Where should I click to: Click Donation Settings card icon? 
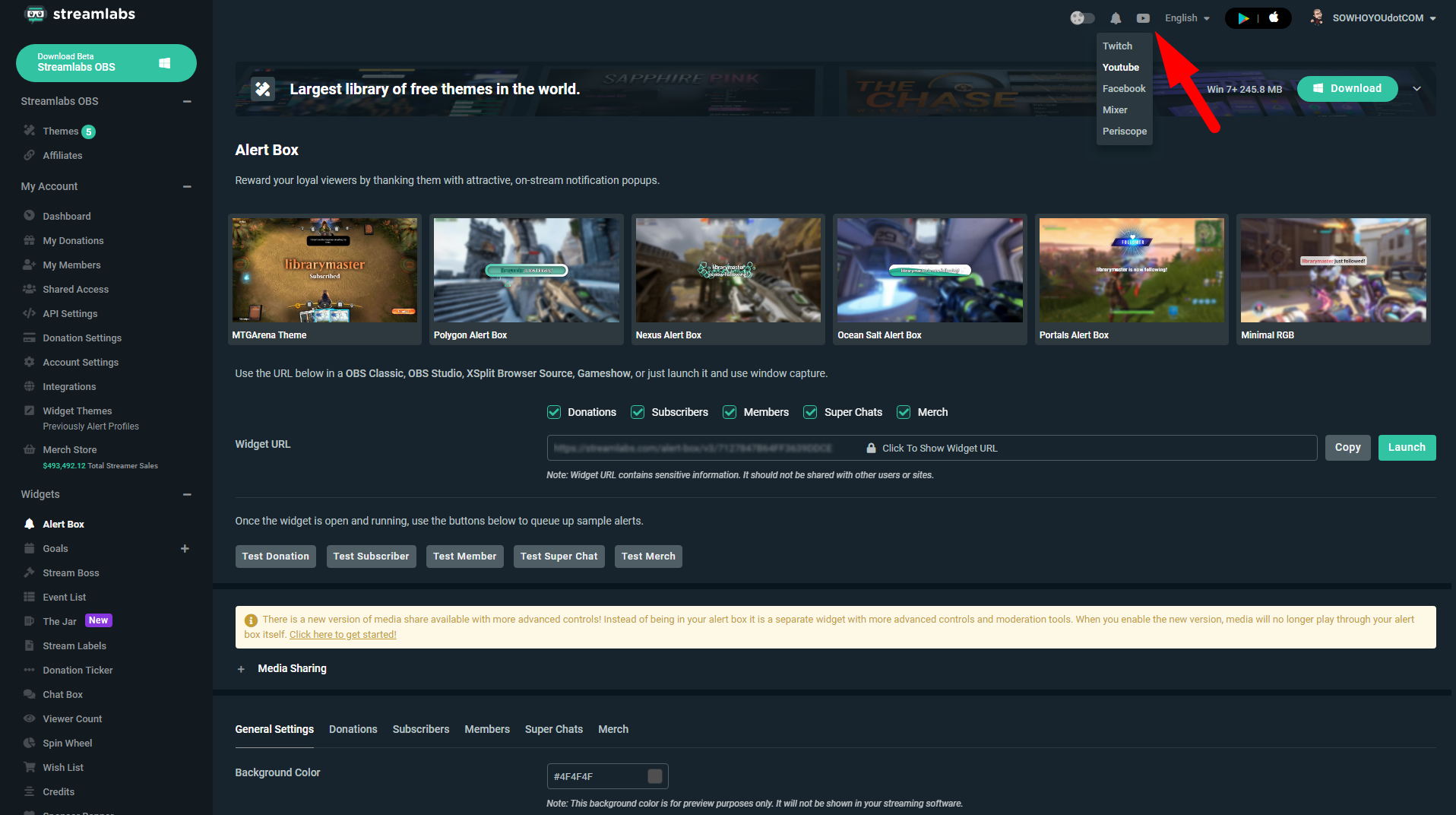(29, 338)
